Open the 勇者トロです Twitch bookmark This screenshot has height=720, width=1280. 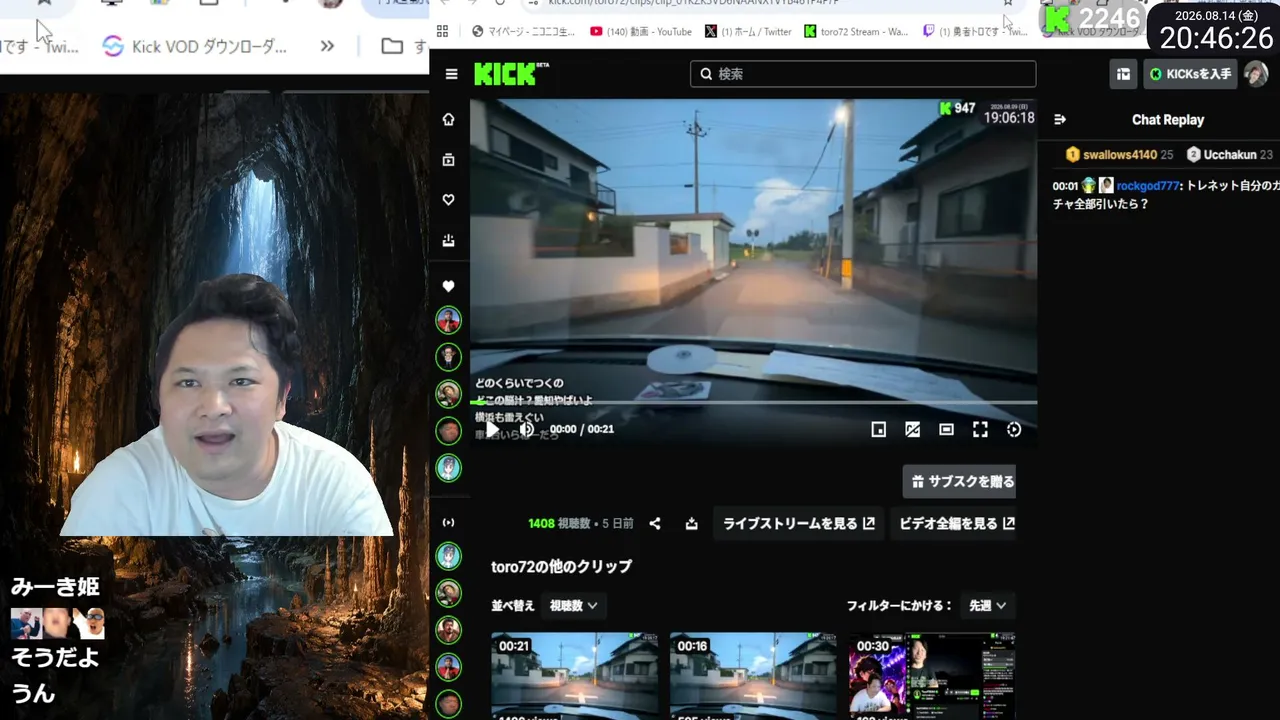coord(975,31)
